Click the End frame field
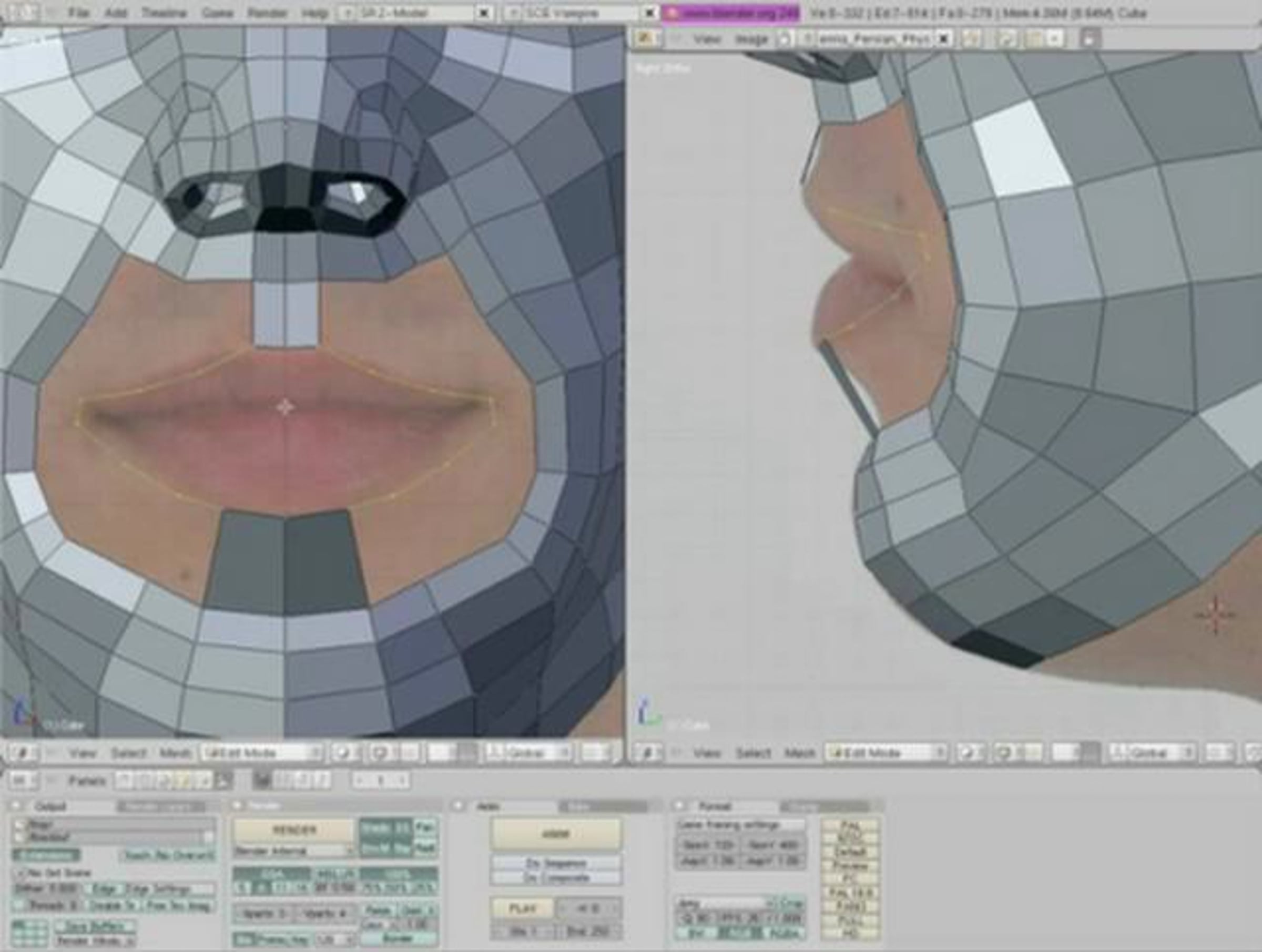 (x=589, y=932)
